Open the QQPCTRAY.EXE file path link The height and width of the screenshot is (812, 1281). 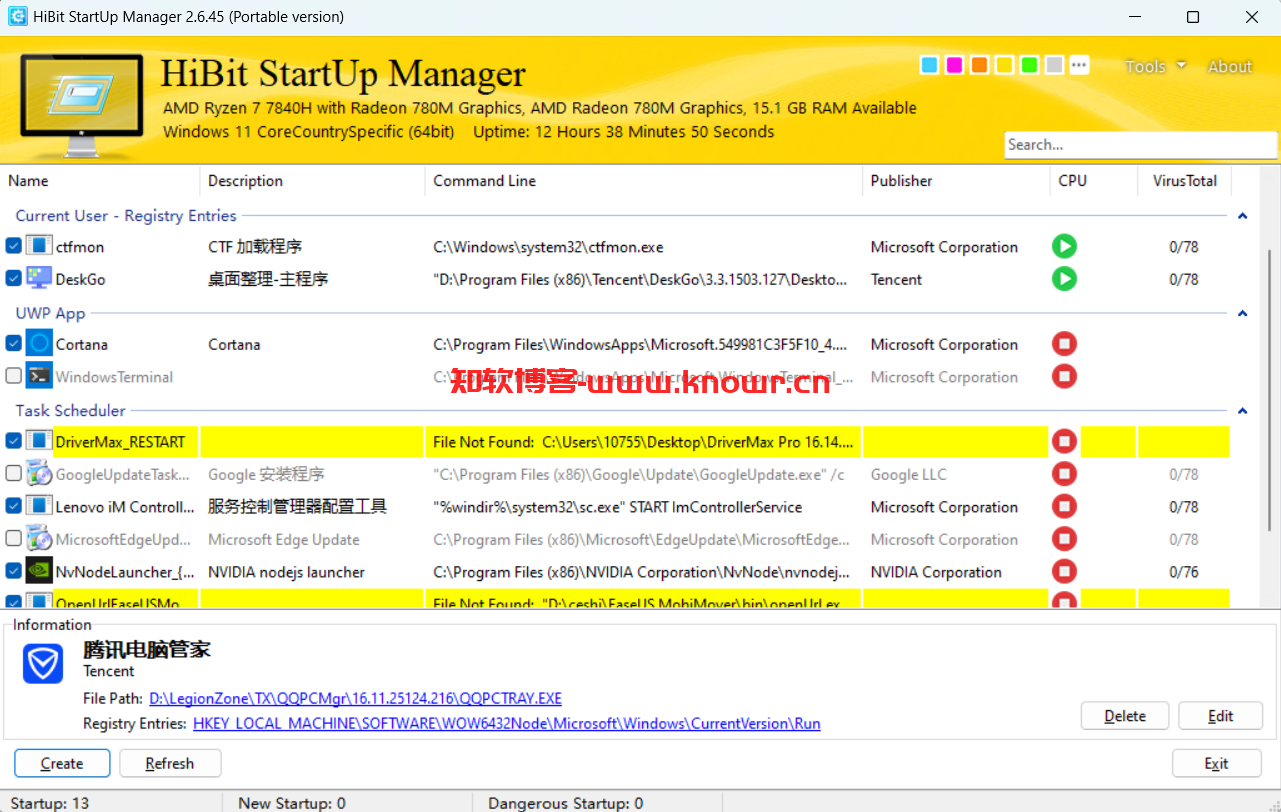point(355,698)
